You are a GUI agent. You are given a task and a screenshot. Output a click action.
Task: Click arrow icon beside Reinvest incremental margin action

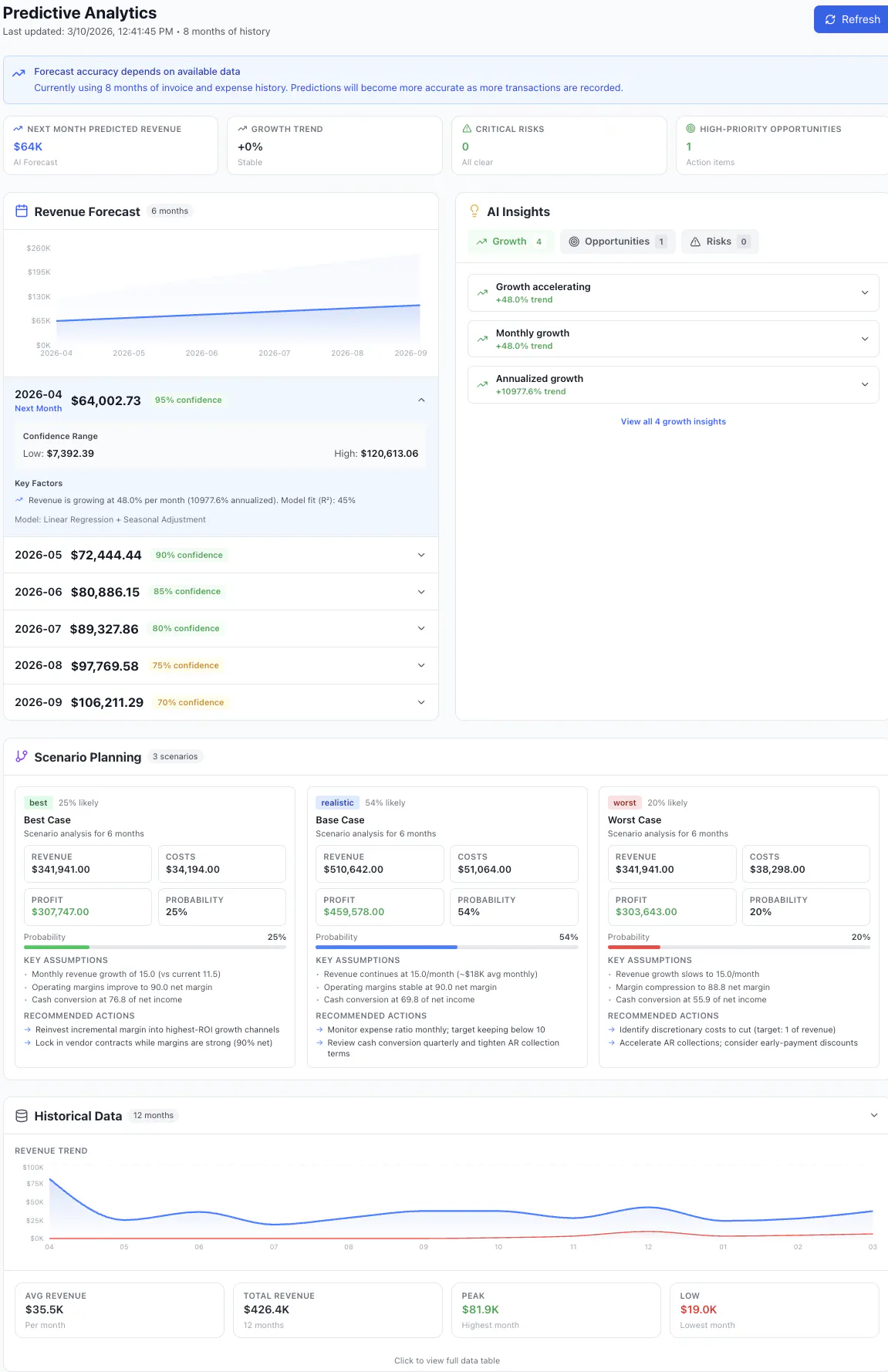click(28, 1029)
